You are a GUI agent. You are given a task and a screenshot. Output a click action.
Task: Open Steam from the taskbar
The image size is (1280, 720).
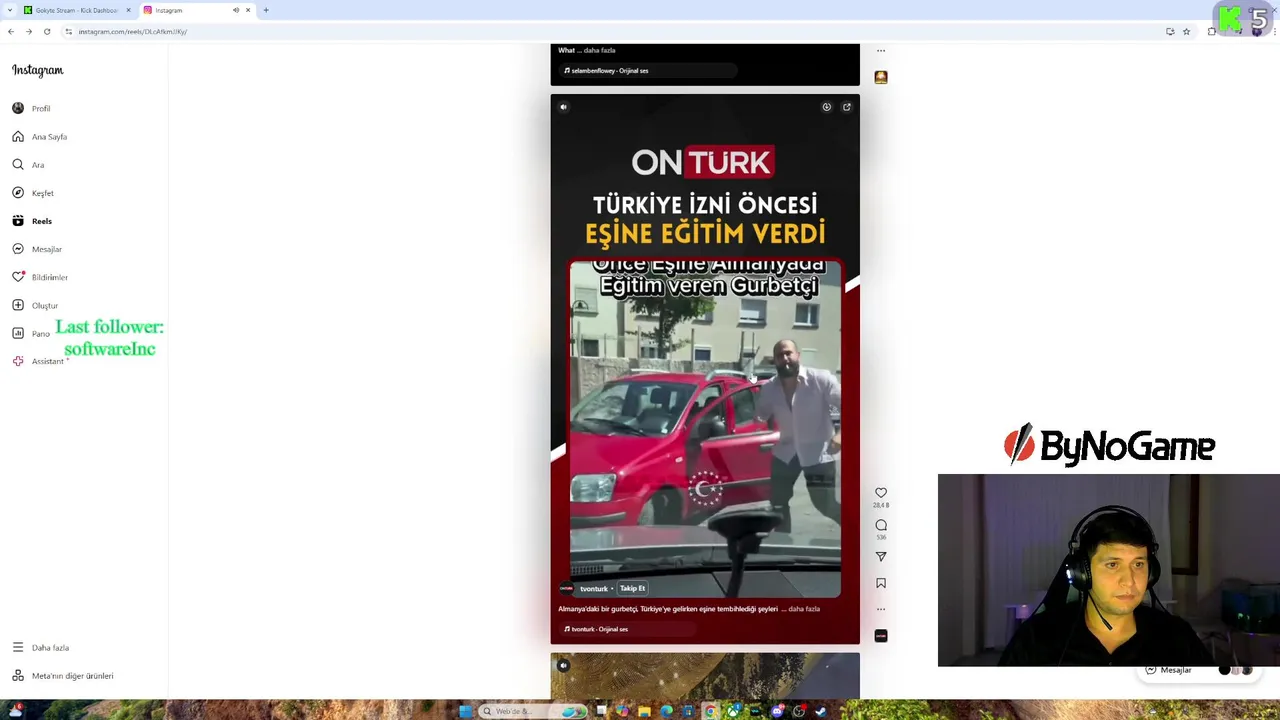coord(821,711)
